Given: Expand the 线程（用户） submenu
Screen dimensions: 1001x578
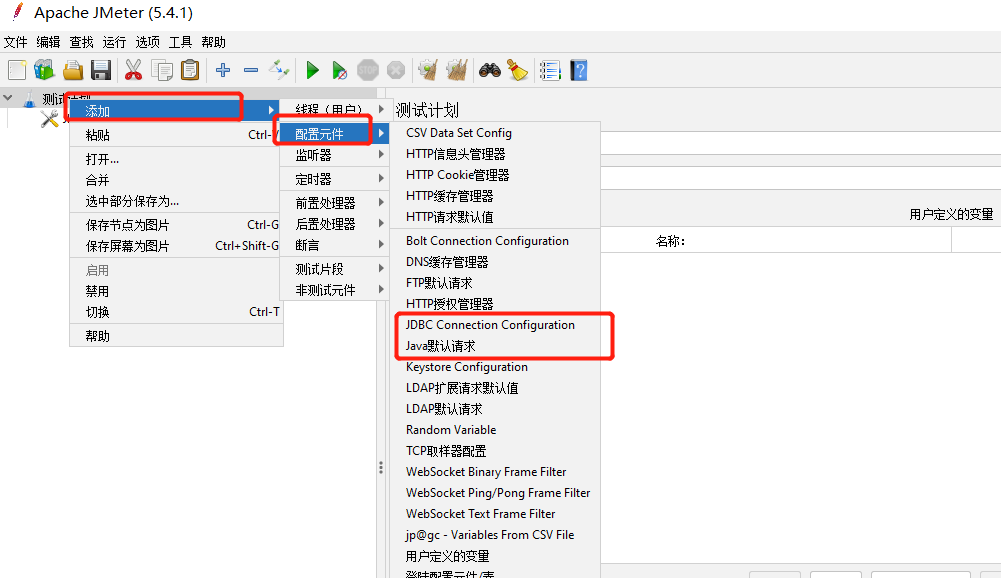Looking at the screenshot, I should 335,110.
